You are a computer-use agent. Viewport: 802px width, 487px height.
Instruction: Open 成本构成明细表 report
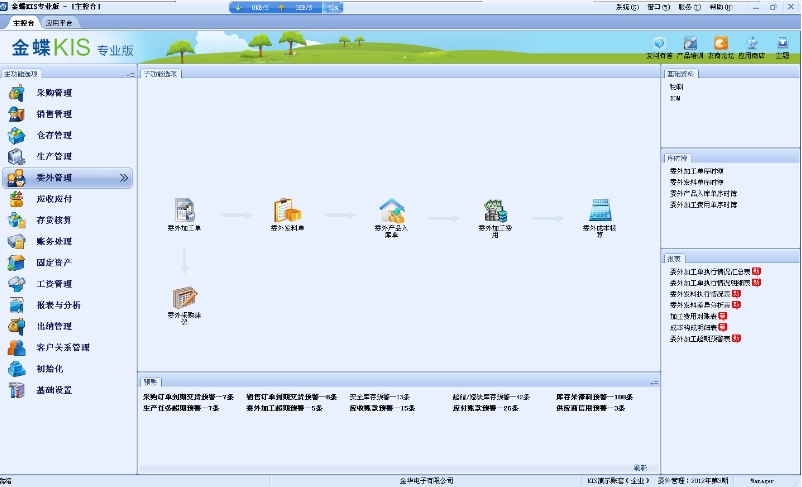[693, 327]
